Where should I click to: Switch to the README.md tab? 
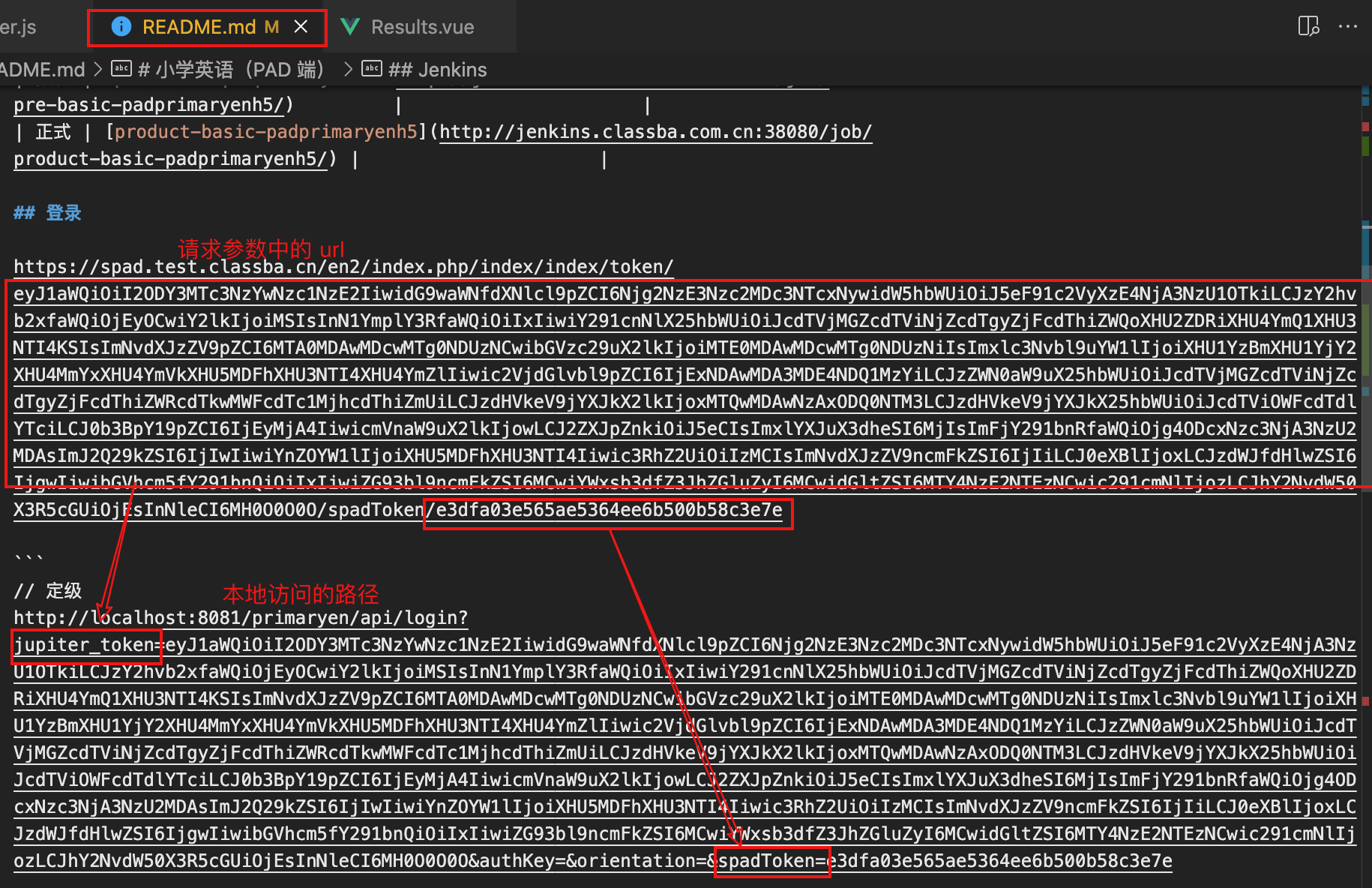click(207, 28)
